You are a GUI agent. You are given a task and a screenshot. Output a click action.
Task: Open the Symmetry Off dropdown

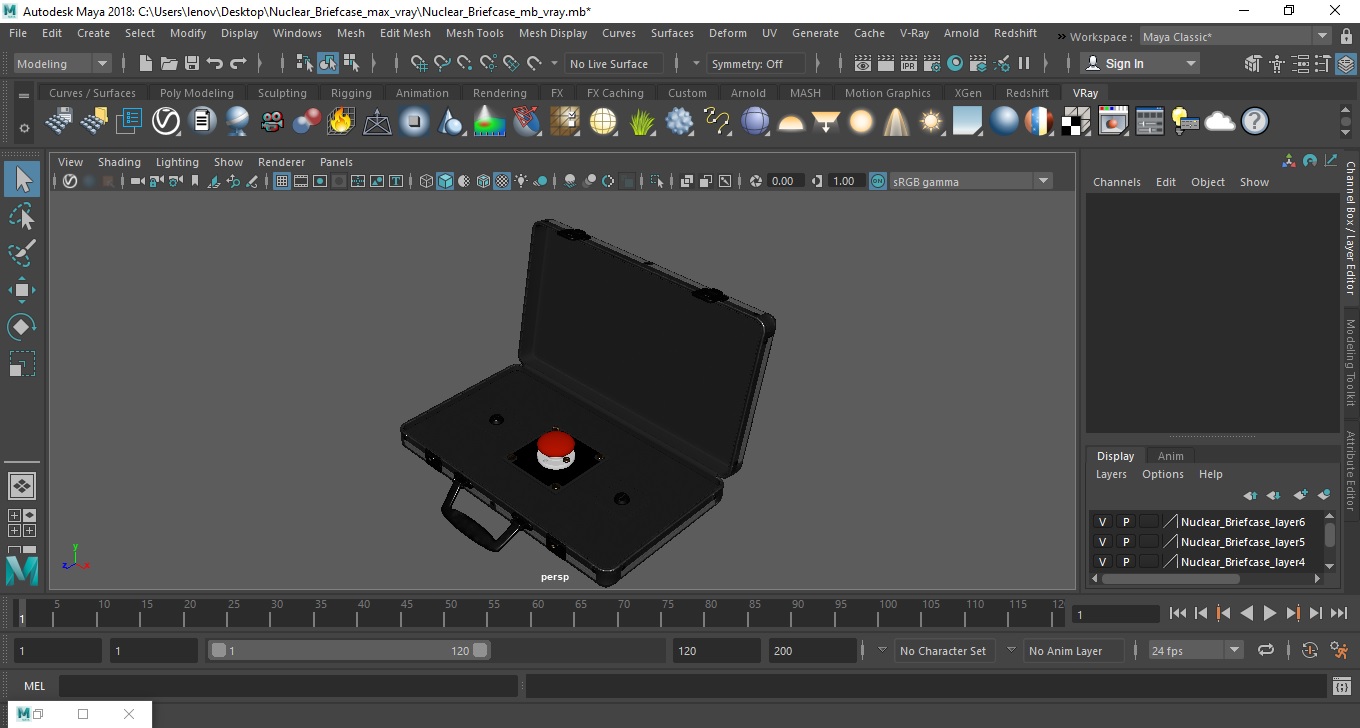pos(756,63)
